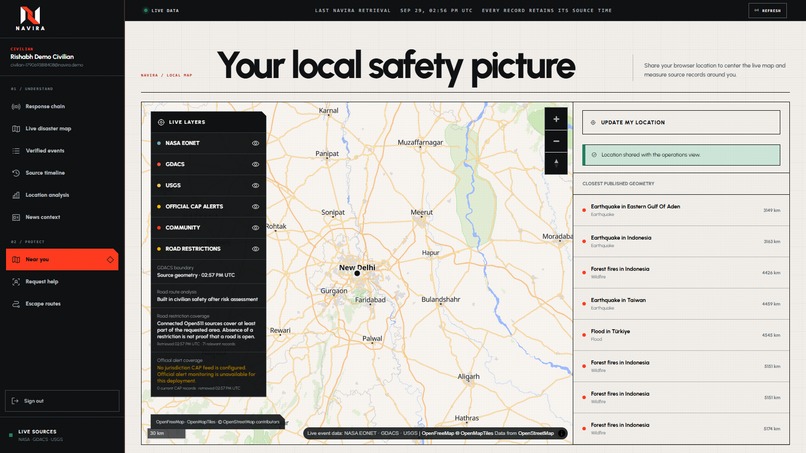Open News context
Viewport: 806px width, 453px height.
click(62, 217)
